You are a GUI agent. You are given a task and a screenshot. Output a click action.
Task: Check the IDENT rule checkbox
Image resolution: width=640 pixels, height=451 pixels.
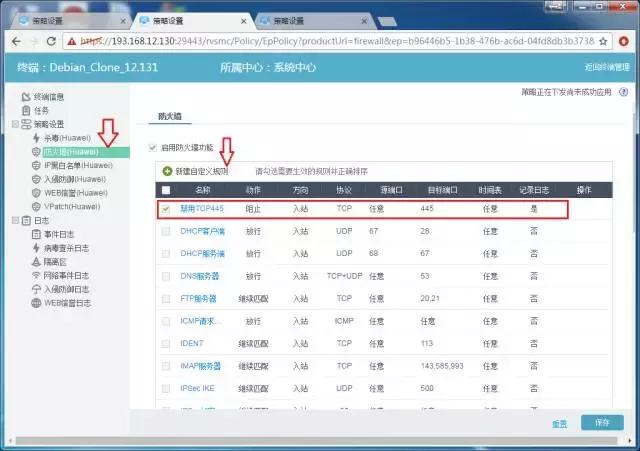166,344
